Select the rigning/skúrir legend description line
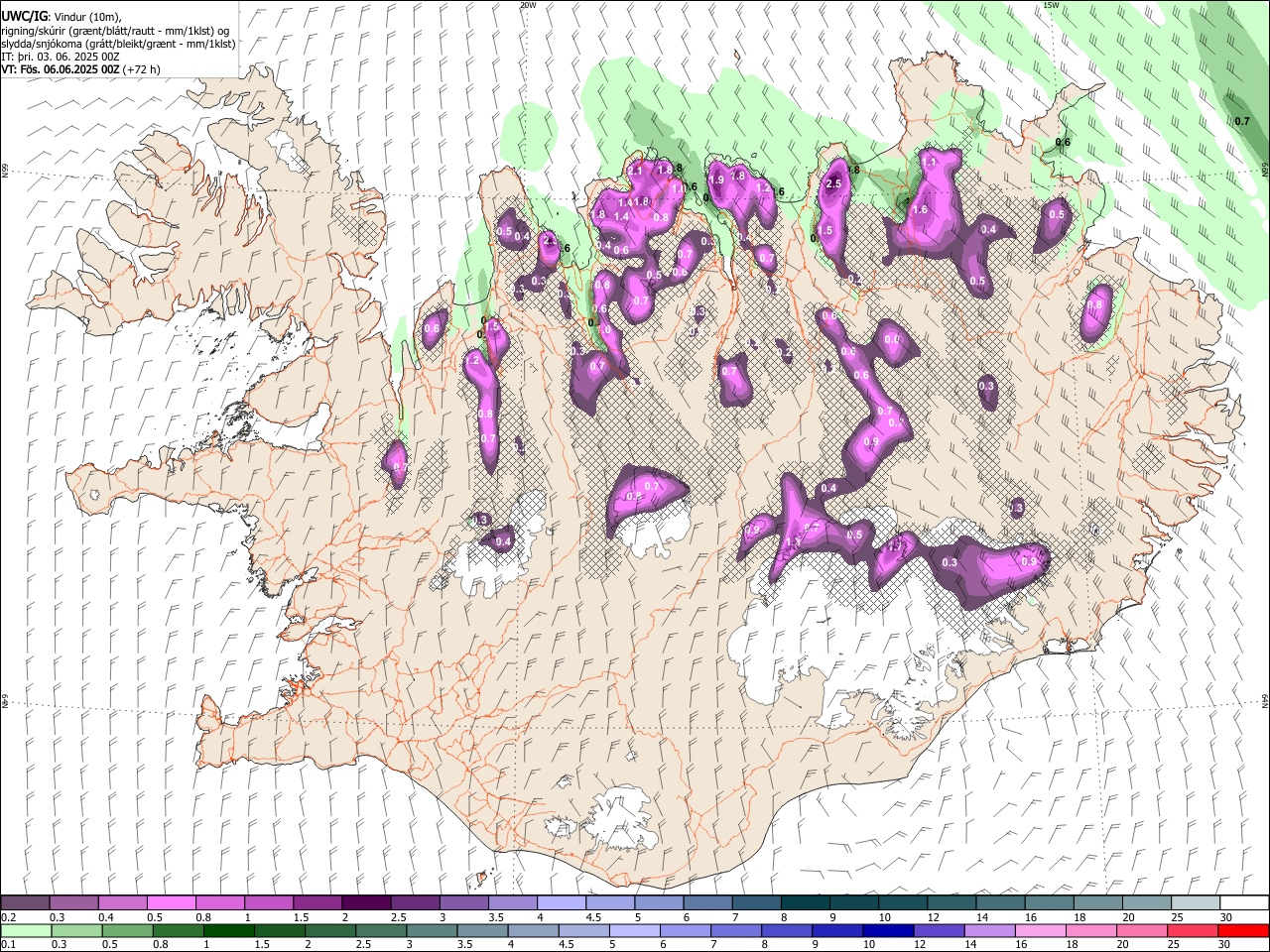The image size is (1270, 952). pos(115,31)
